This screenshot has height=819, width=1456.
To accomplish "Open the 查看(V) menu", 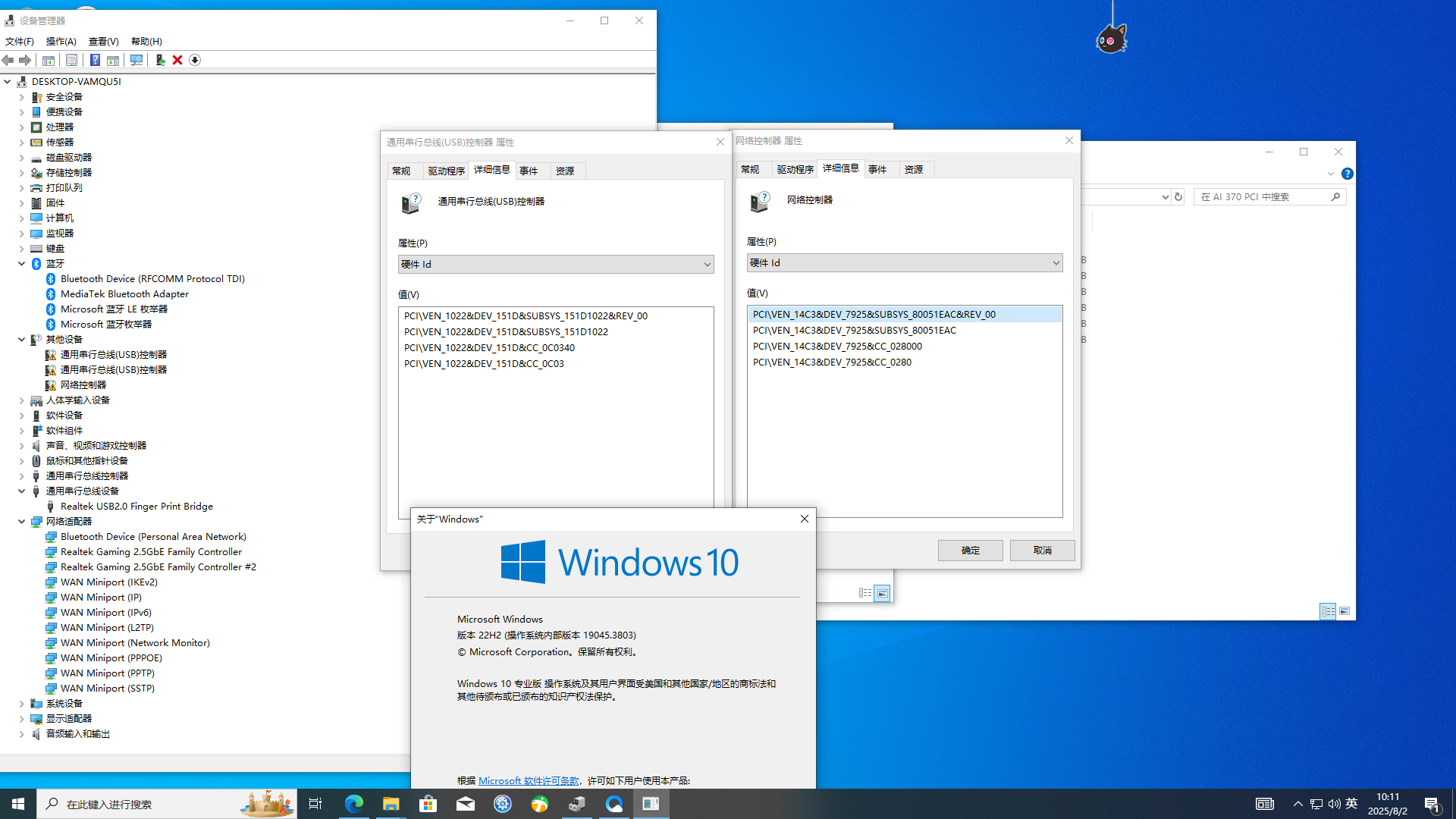I will (x=103, y=42).
